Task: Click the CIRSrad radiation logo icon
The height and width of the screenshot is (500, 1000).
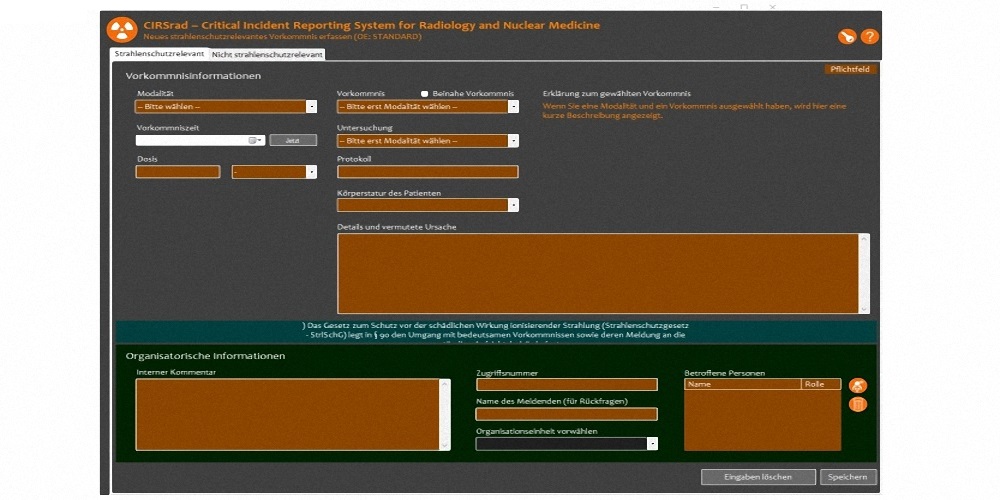Action: [122, 30]
